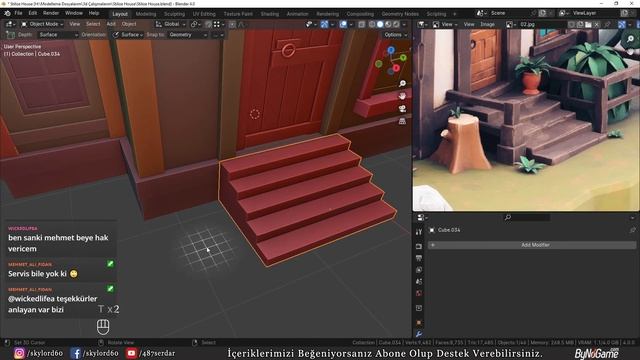640x360 pixels.
Task: Open the Orientation Surface dropdown
Action: click(x=128, y=35)
